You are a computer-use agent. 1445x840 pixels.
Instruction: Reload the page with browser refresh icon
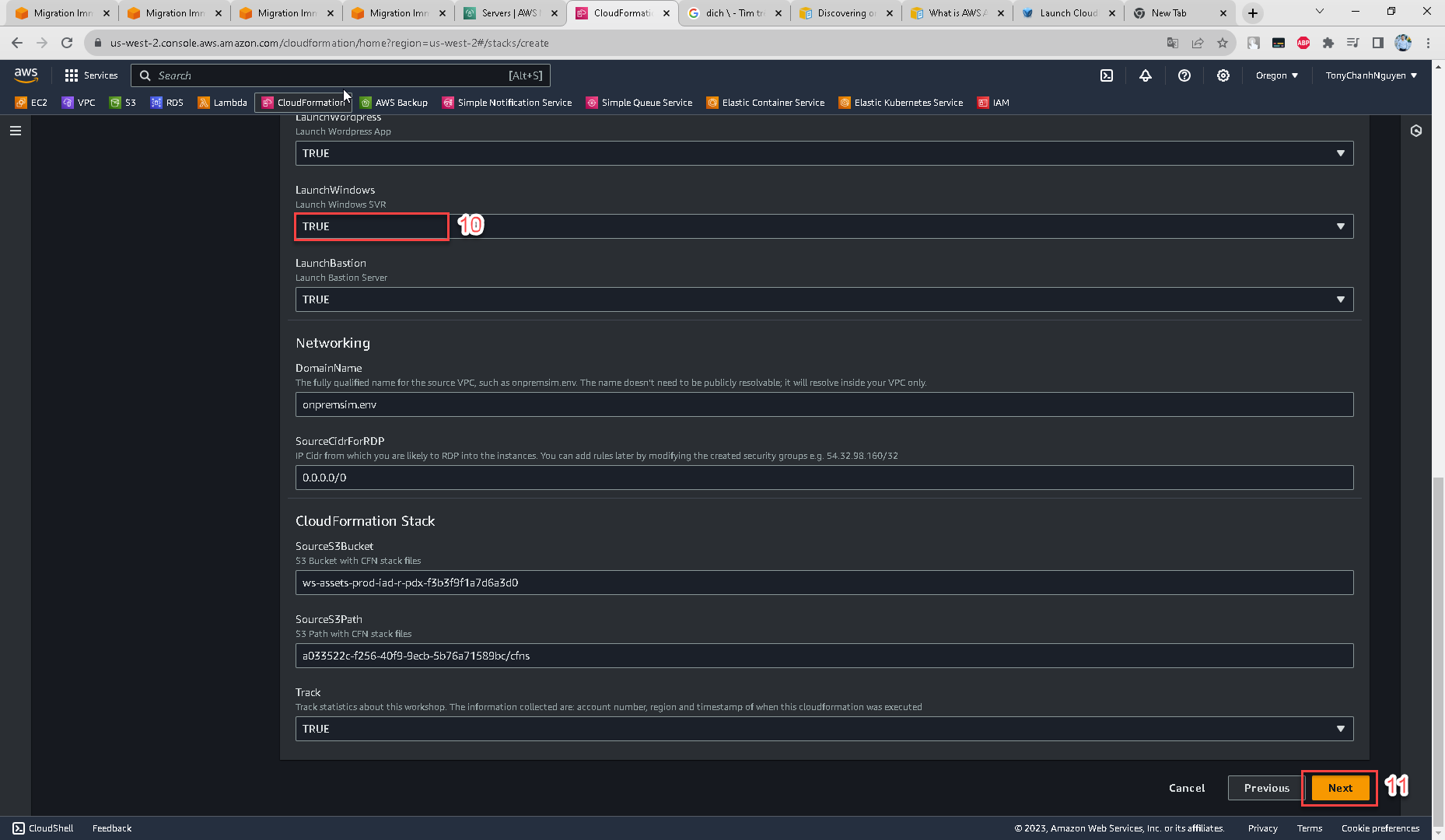click(x=67, y=43)
